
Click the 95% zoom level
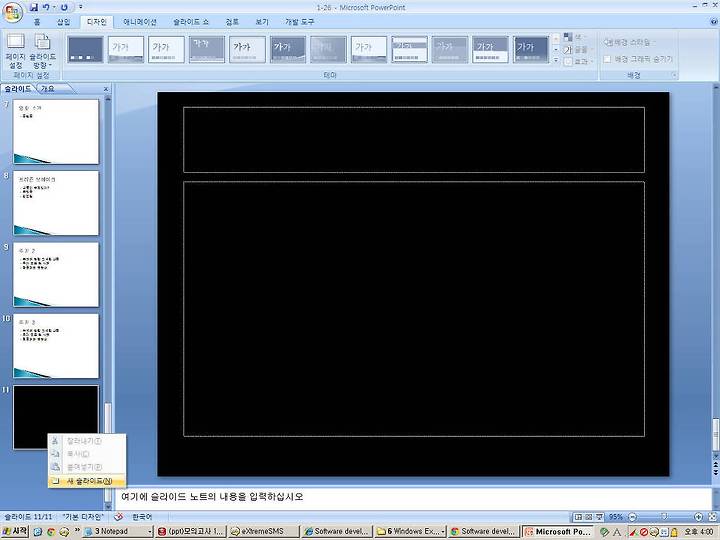click(x=616, y=517)
